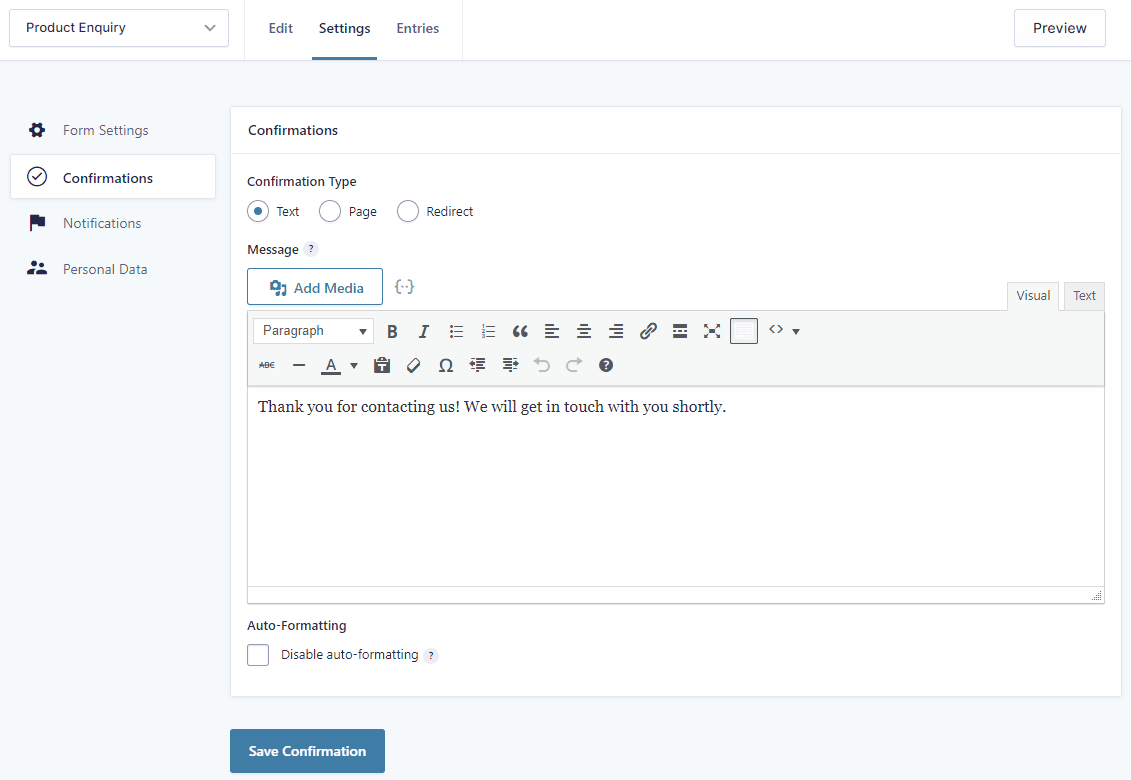This screenshot has height=780, width=1131.
Task: Toggle fullscreen editing mode
Action: point(711,330)
